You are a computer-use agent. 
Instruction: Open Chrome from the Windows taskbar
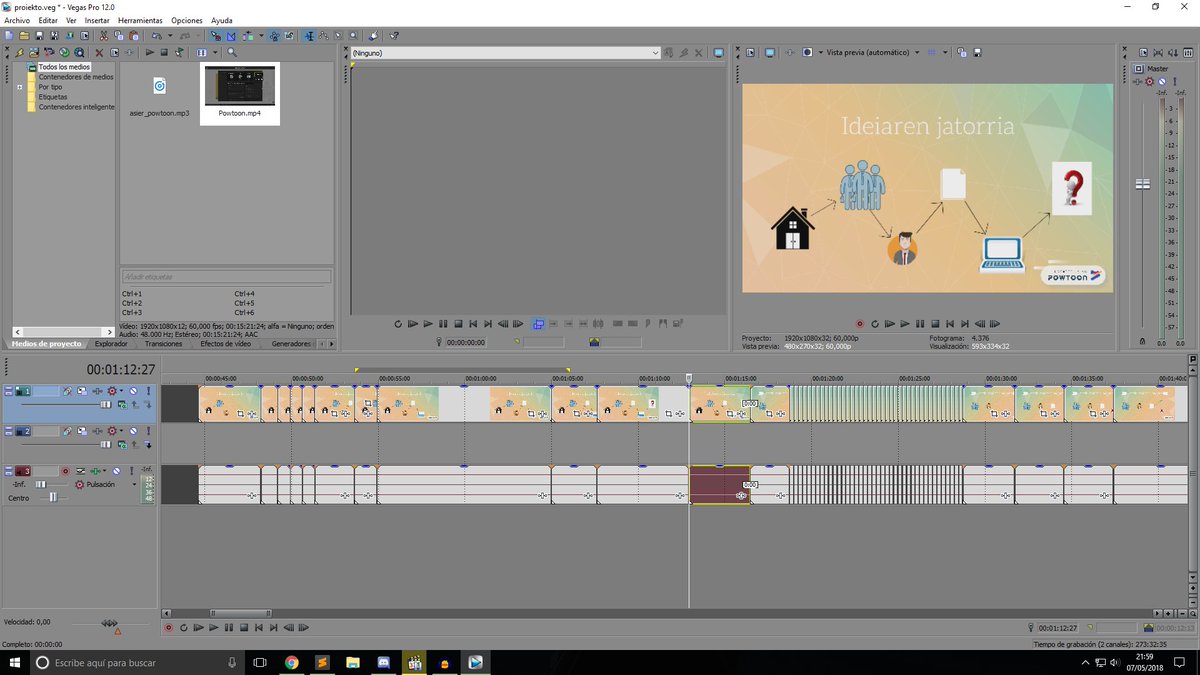291,662
